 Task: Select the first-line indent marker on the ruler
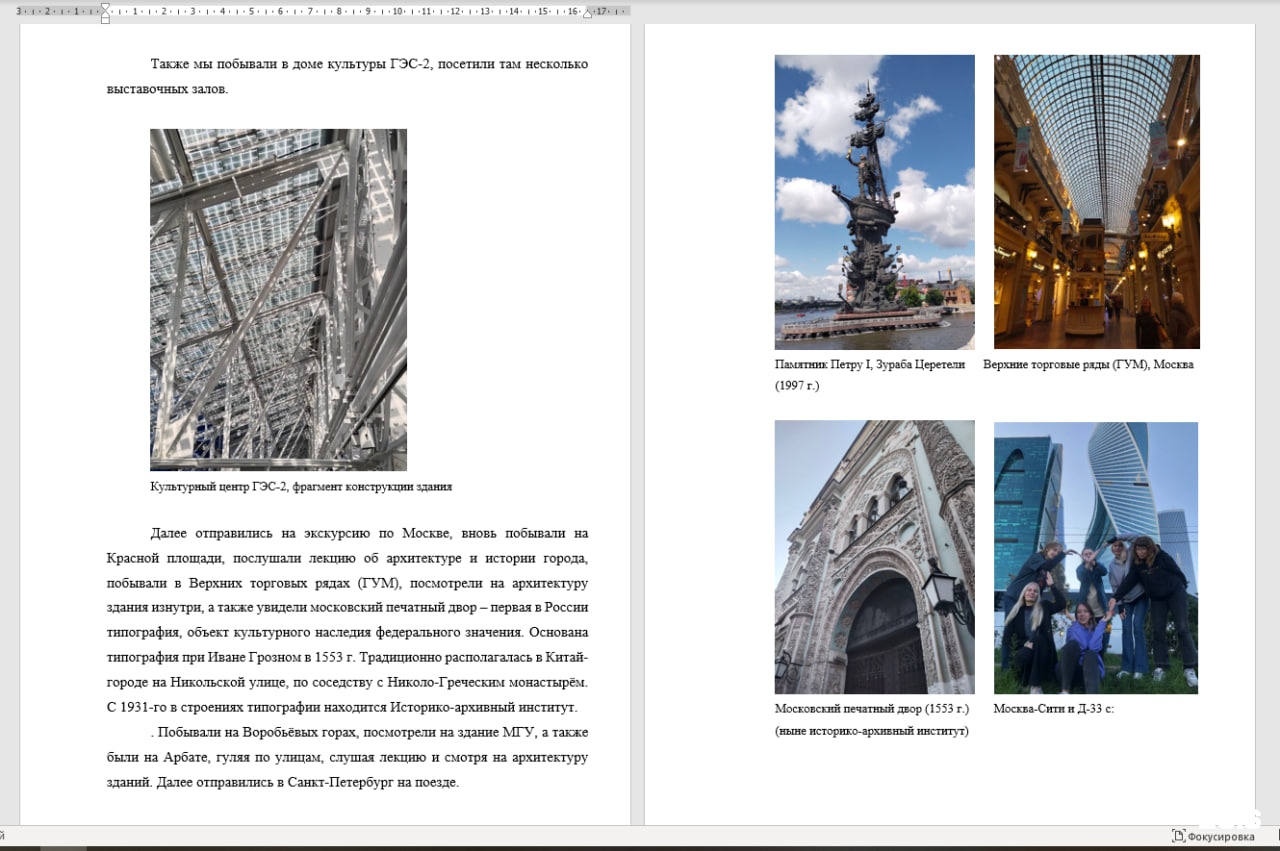point(105,6)
